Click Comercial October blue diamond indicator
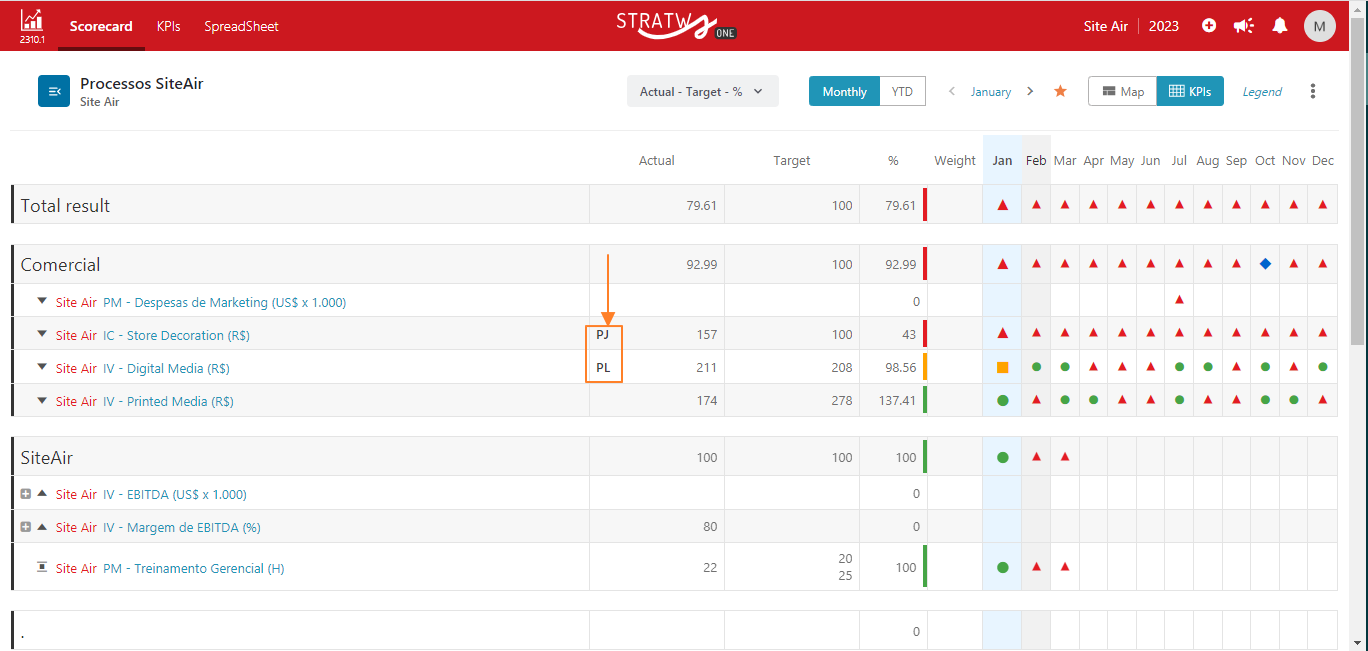 click(1265, 264)
